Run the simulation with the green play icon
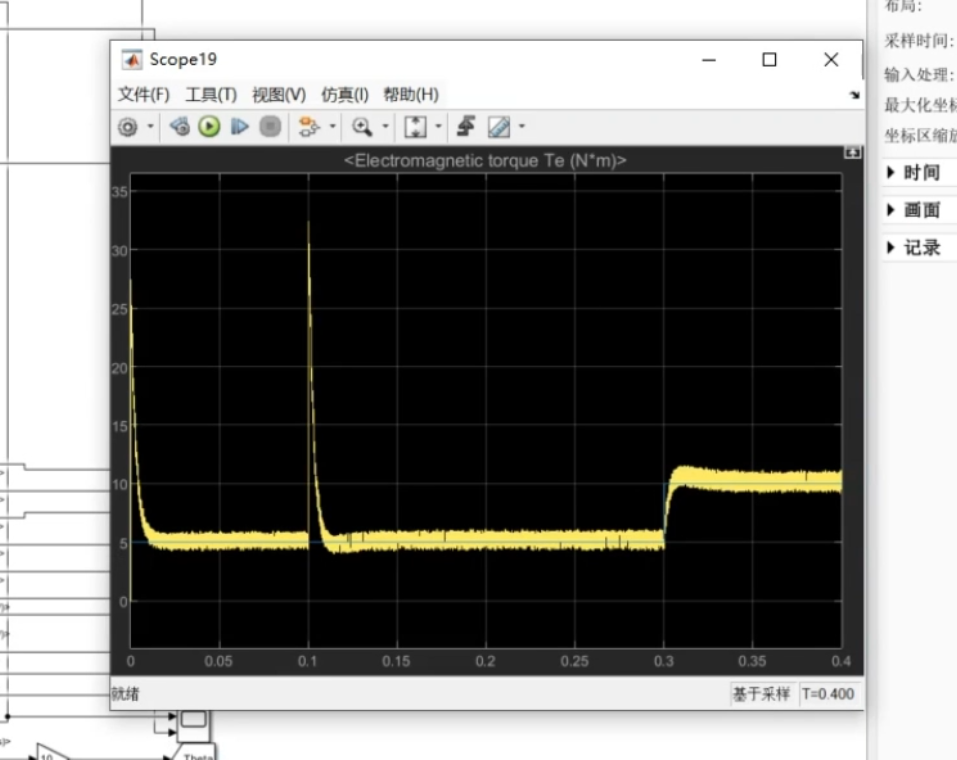The height and width of the screenshot is (760, 957). coord(208,126)
